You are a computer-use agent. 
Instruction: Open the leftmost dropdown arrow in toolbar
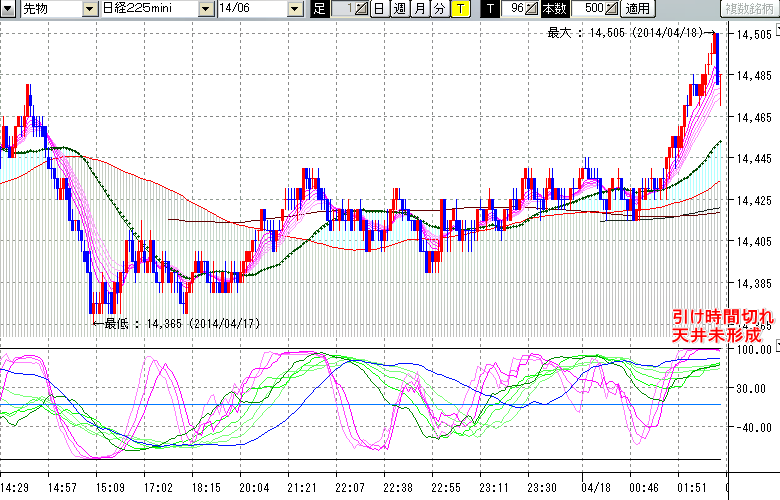click(x=6, y=9)
